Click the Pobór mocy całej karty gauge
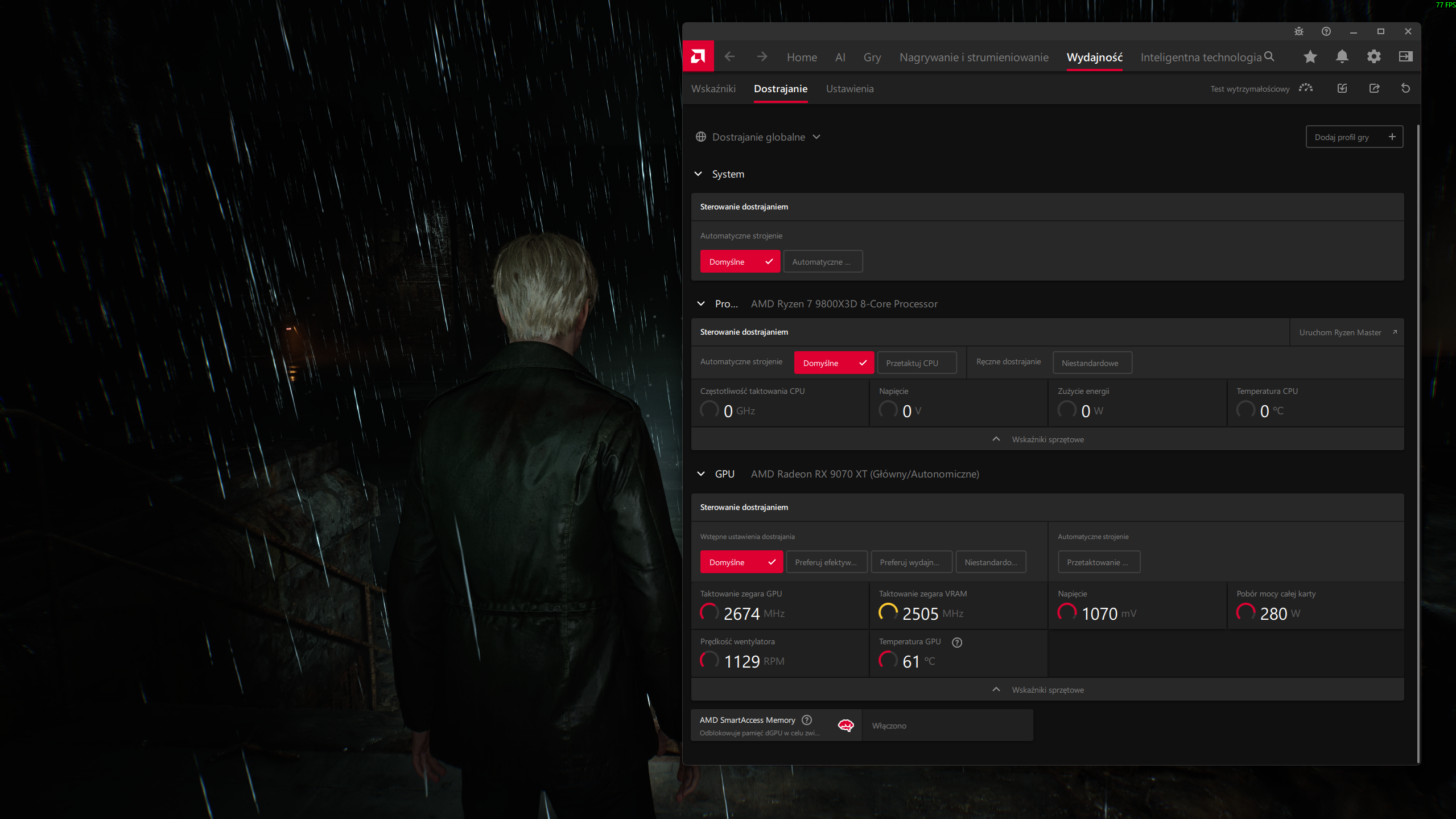The image size is (1456, 819). [x=1245, y=612]
